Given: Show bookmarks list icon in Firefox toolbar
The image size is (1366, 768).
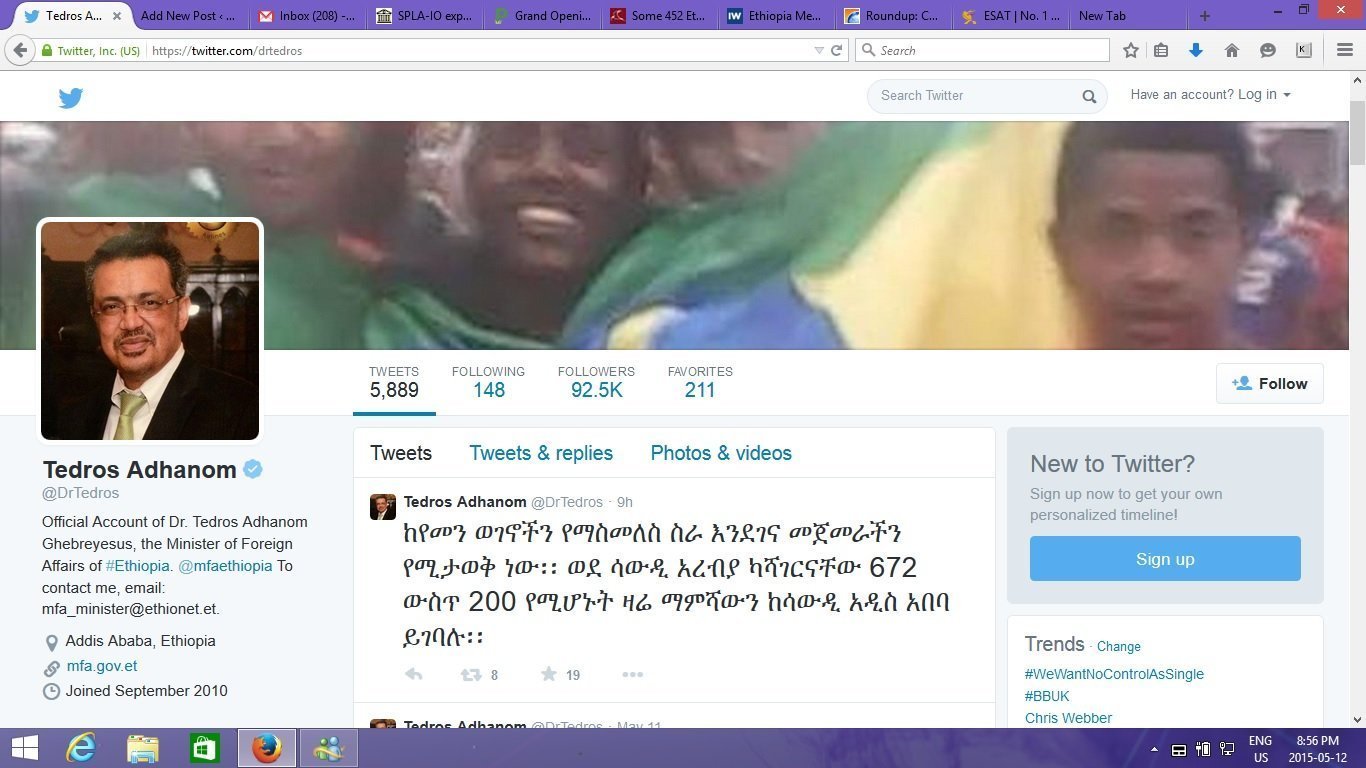Looking at the screenshot, I should pyautogui.click(x=1161, y=50).
